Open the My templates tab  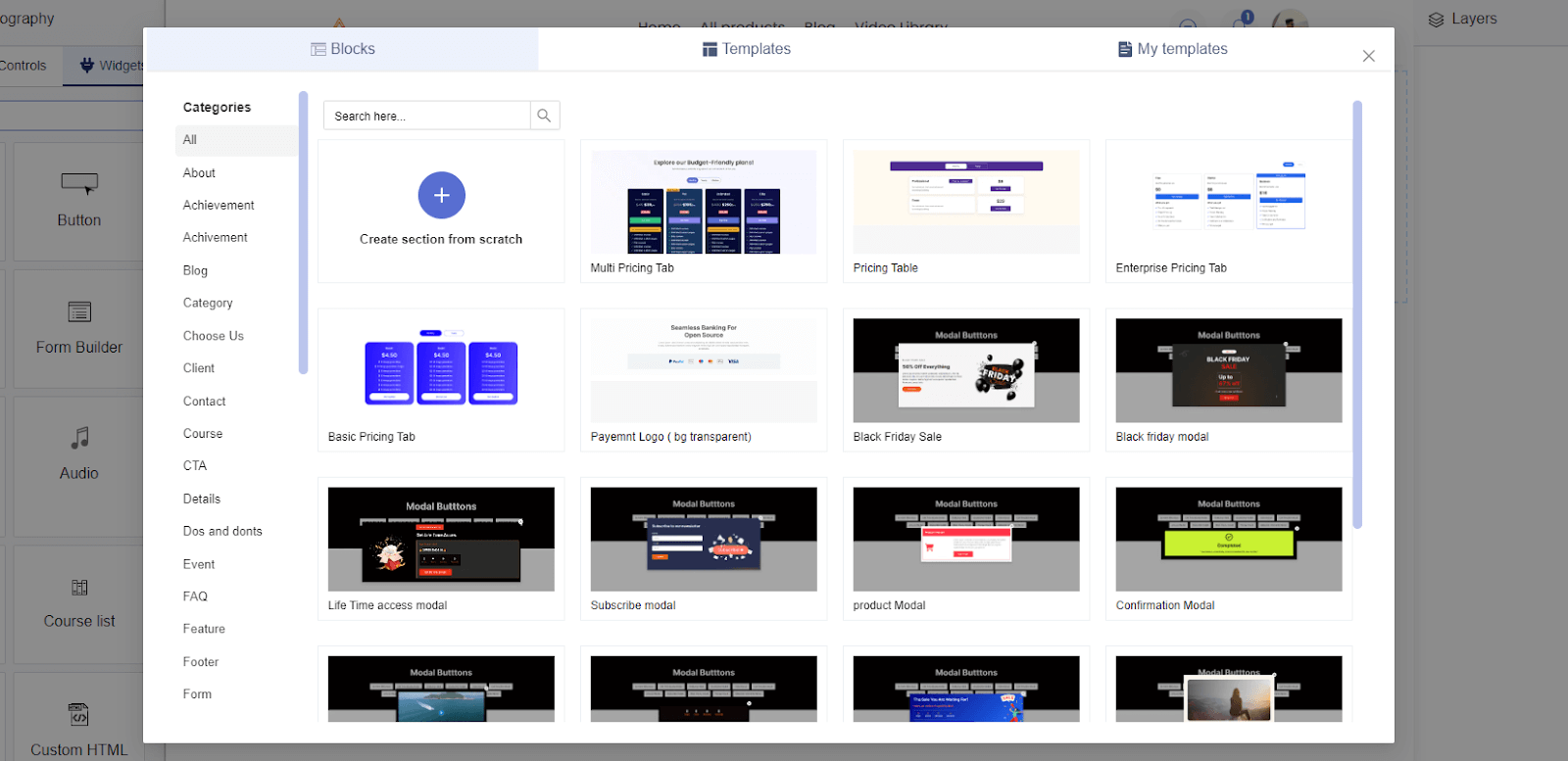(1172, 49)
